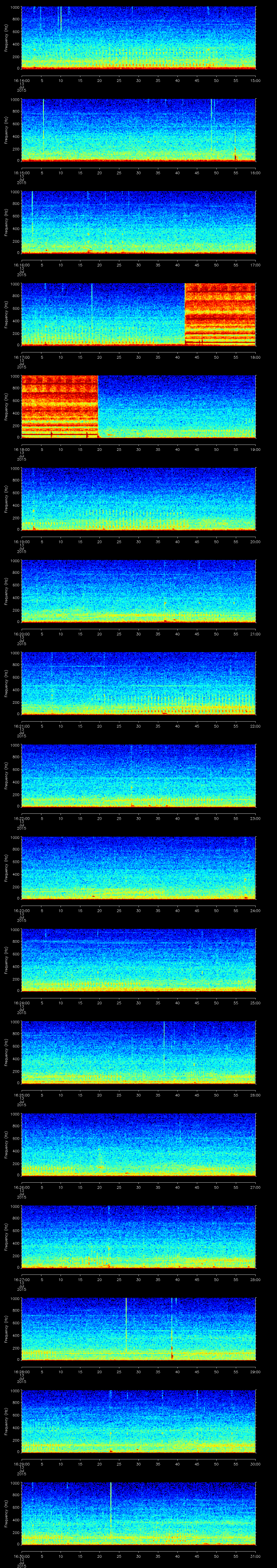Click the '16:30:00' start time label
Image resolution: width=277 pixels, height=1568 pixels.
(x=21, y=1556)
